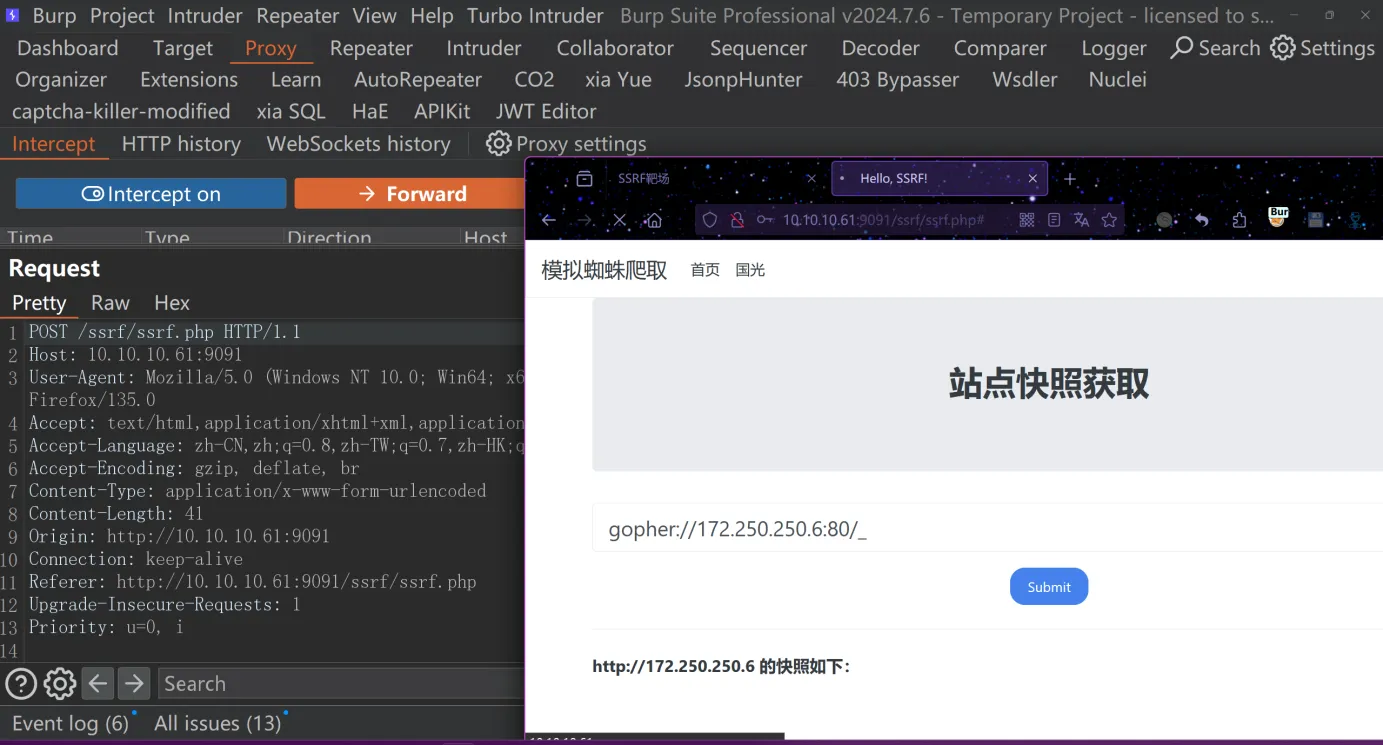Switch to the Decoder tab
Screen dimensions: 1383x745
point(880,48)
